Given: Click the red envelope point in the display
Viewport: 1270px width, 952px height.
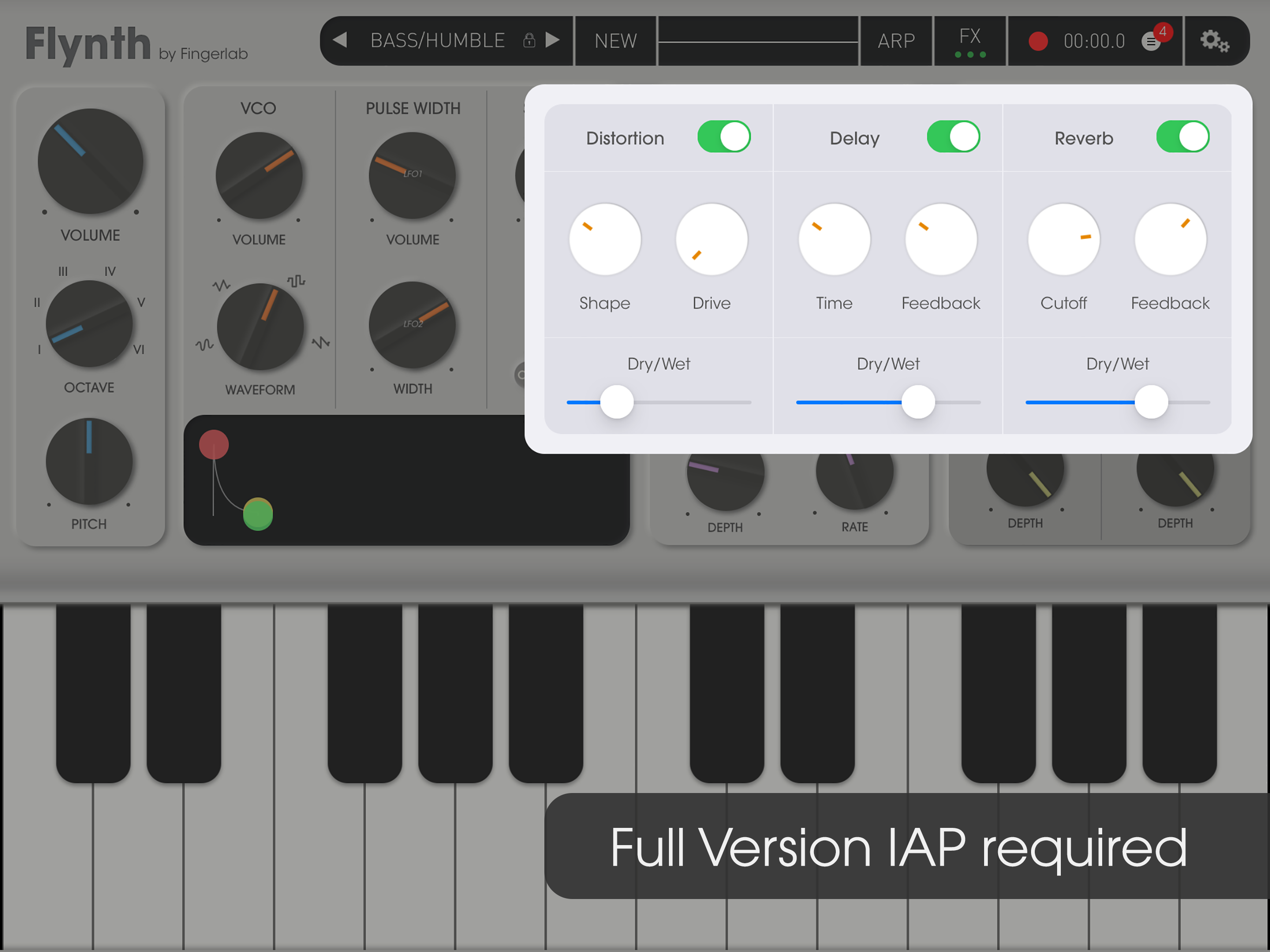Looking at the screenshot, I should point(213,444).
